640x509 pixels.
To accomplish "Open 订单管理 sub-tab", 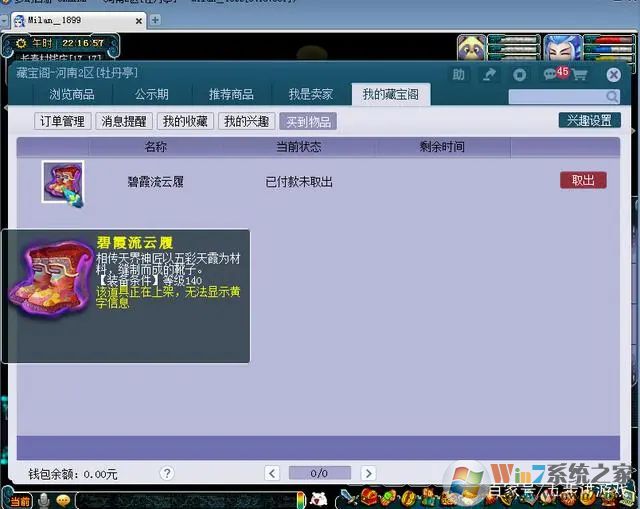I will tap(62, 121).
